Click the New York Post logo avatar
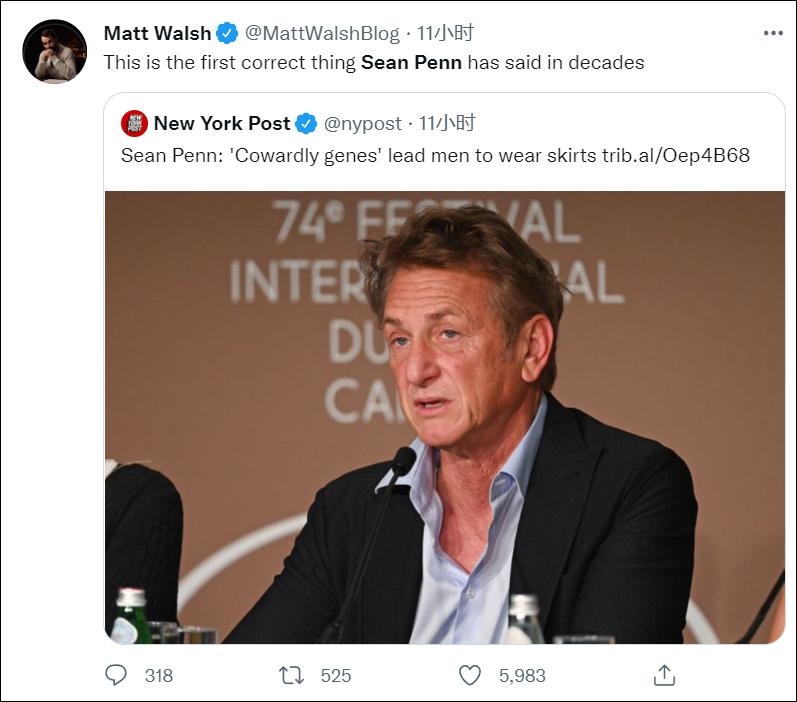 (x=134, y=124)
